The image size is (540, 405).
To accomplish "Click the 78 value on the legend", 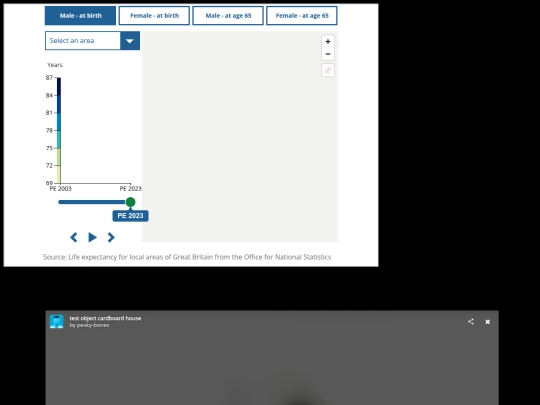I will 49,131.
